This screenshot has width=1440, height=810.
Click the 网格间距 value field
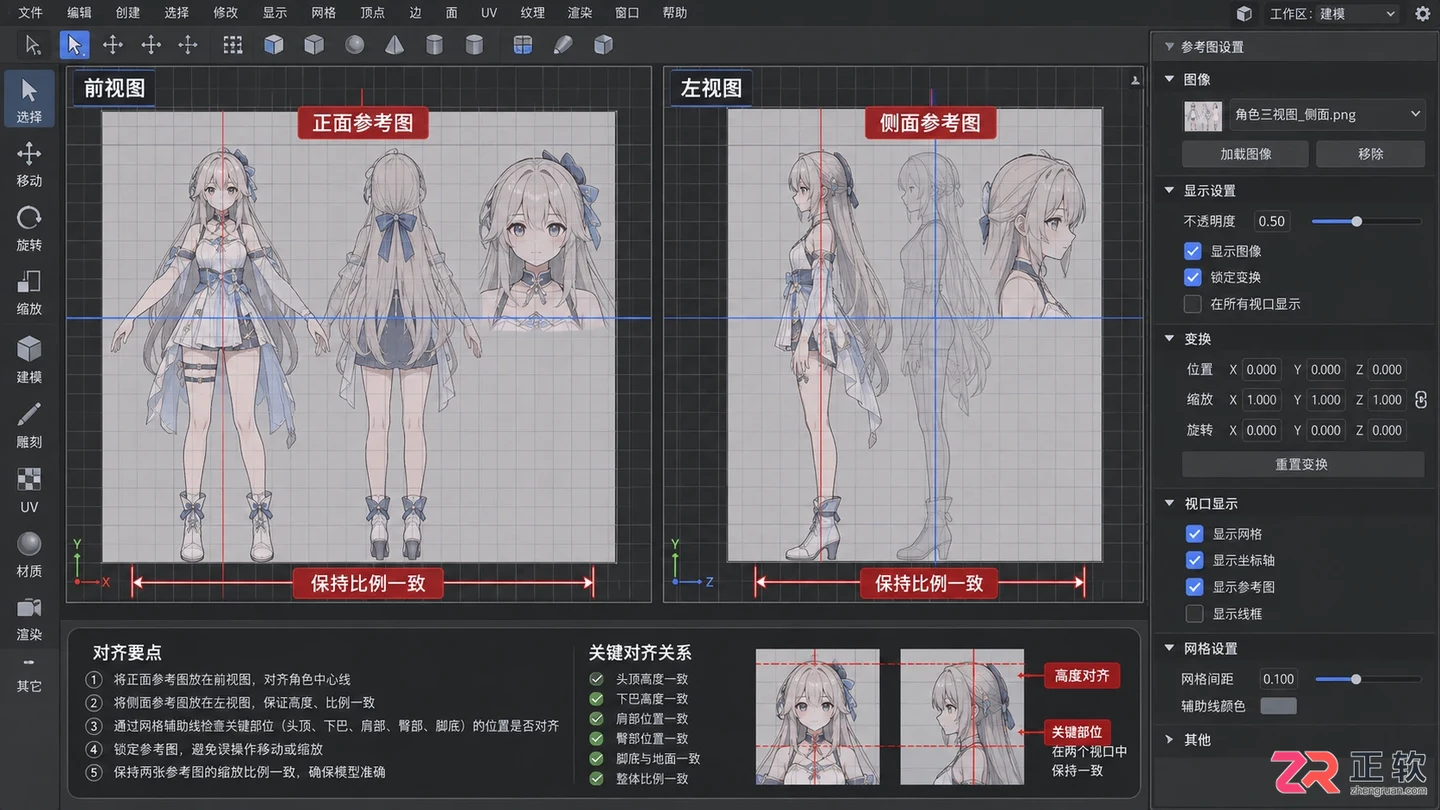tap(1278, 679)
